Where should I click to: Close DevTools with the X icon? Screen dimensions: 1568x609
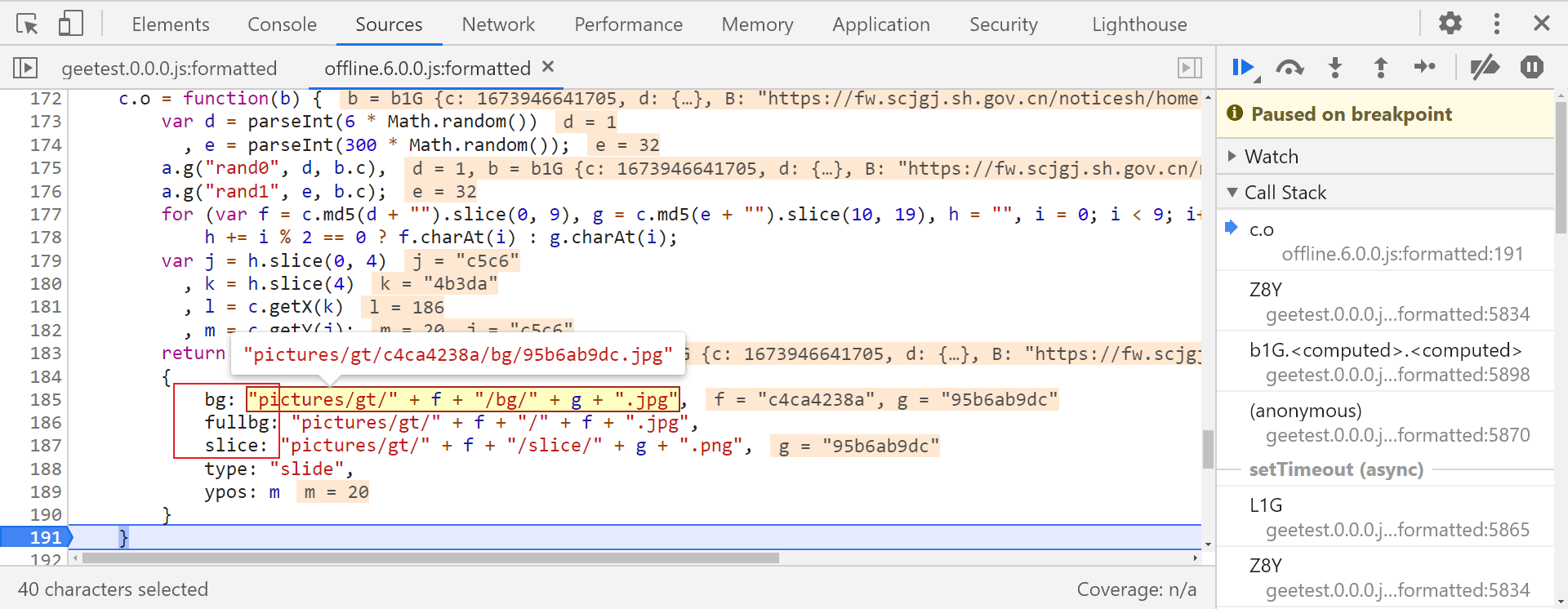tap(1541, 23)
